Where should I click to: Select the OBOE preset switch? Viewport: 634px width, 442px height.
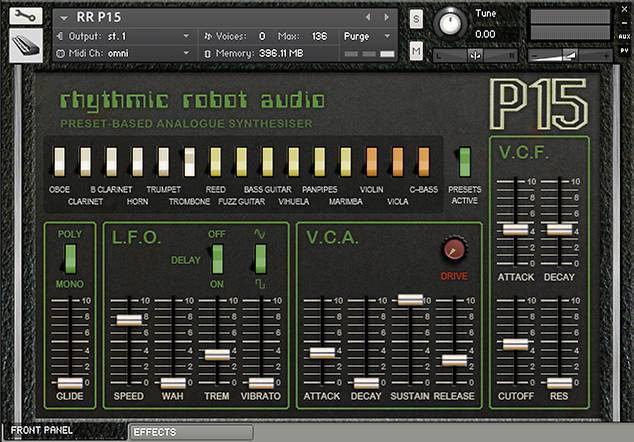(x=59, y=162)
